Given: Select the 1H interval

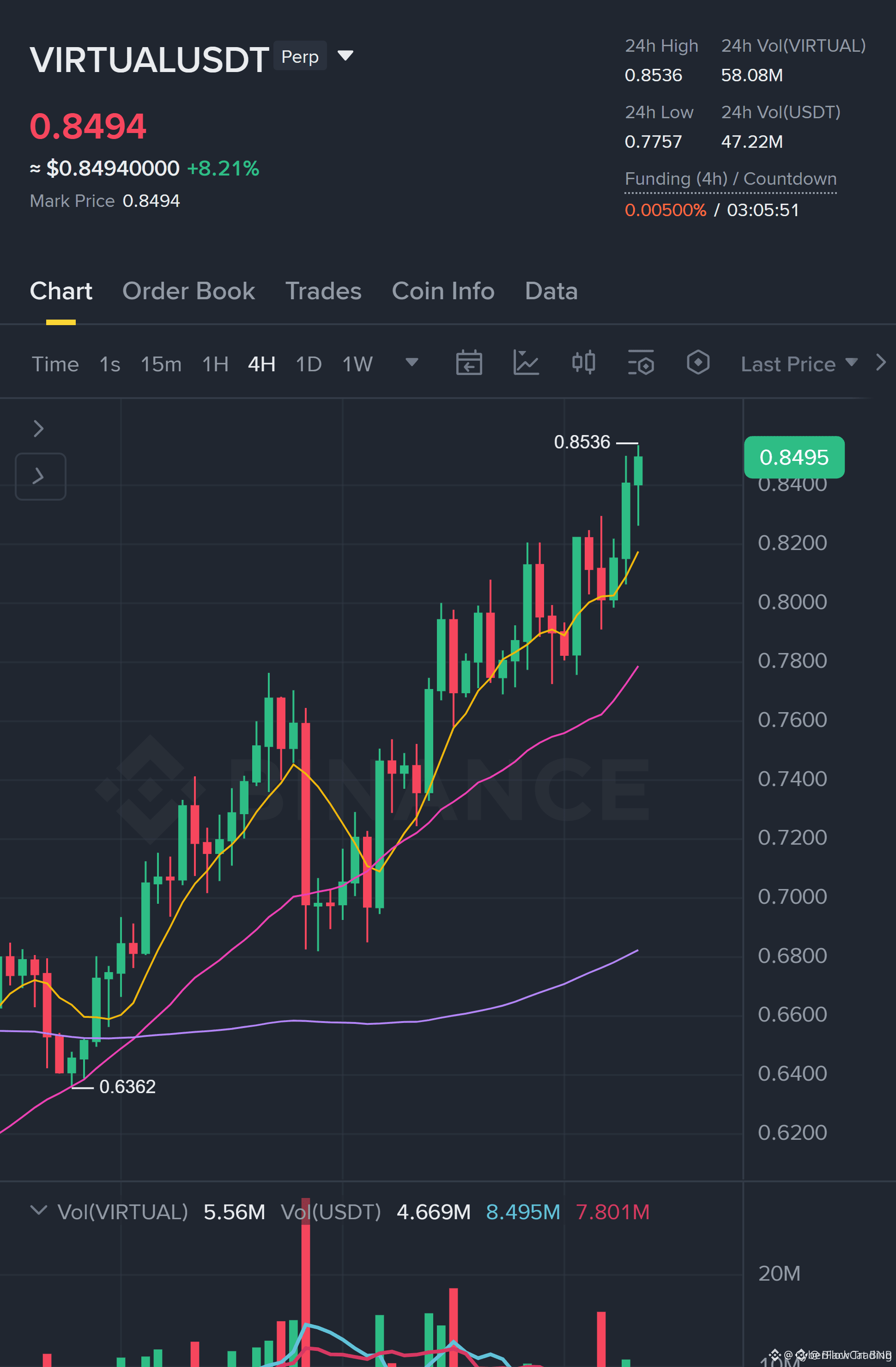Looking at the screenshot, I should pyautogui.click(x=215, y=364).
